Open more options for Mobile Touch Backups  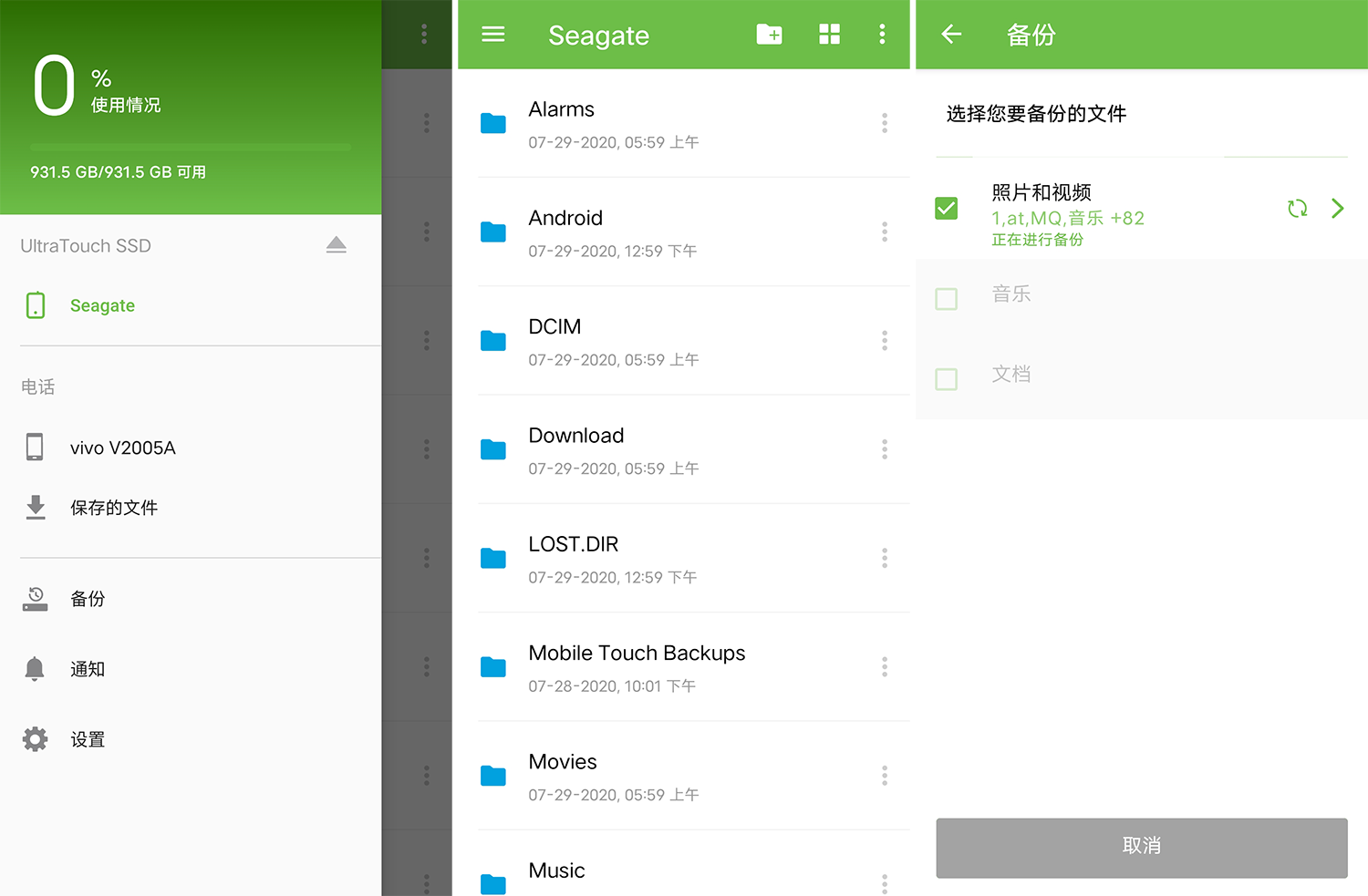[x=885, y=666]
